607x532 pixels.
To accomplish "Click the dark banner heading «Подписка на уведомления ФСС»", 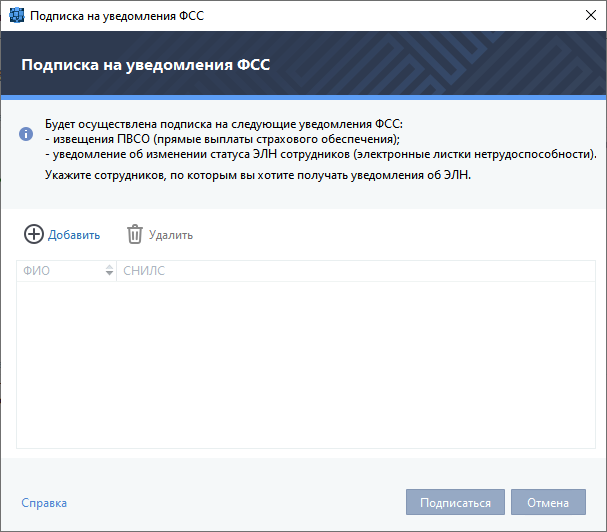I will (x=146, y=65).
